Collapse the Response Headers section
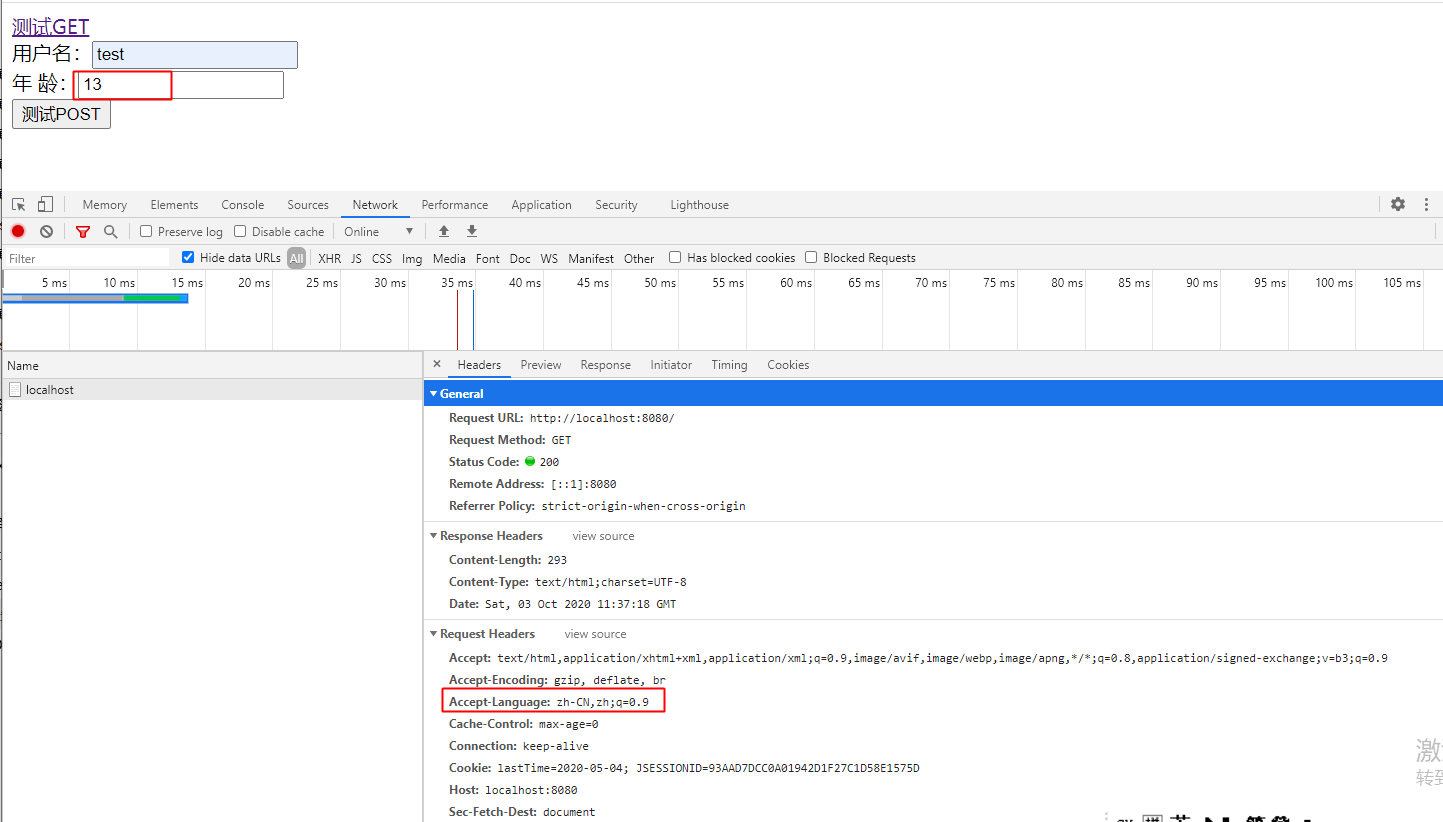The width and height of the screenshot is (1443, 822). 433,536
